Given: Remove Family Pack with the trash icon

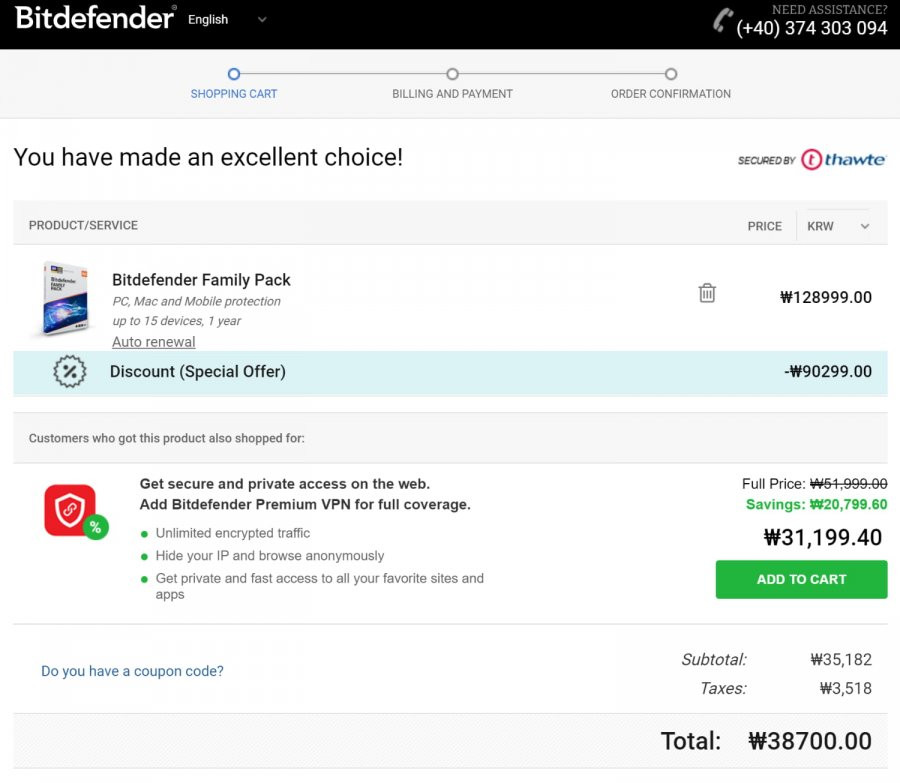Looking at the screenshot, I should pyautogui.click(x=707, y=293).
